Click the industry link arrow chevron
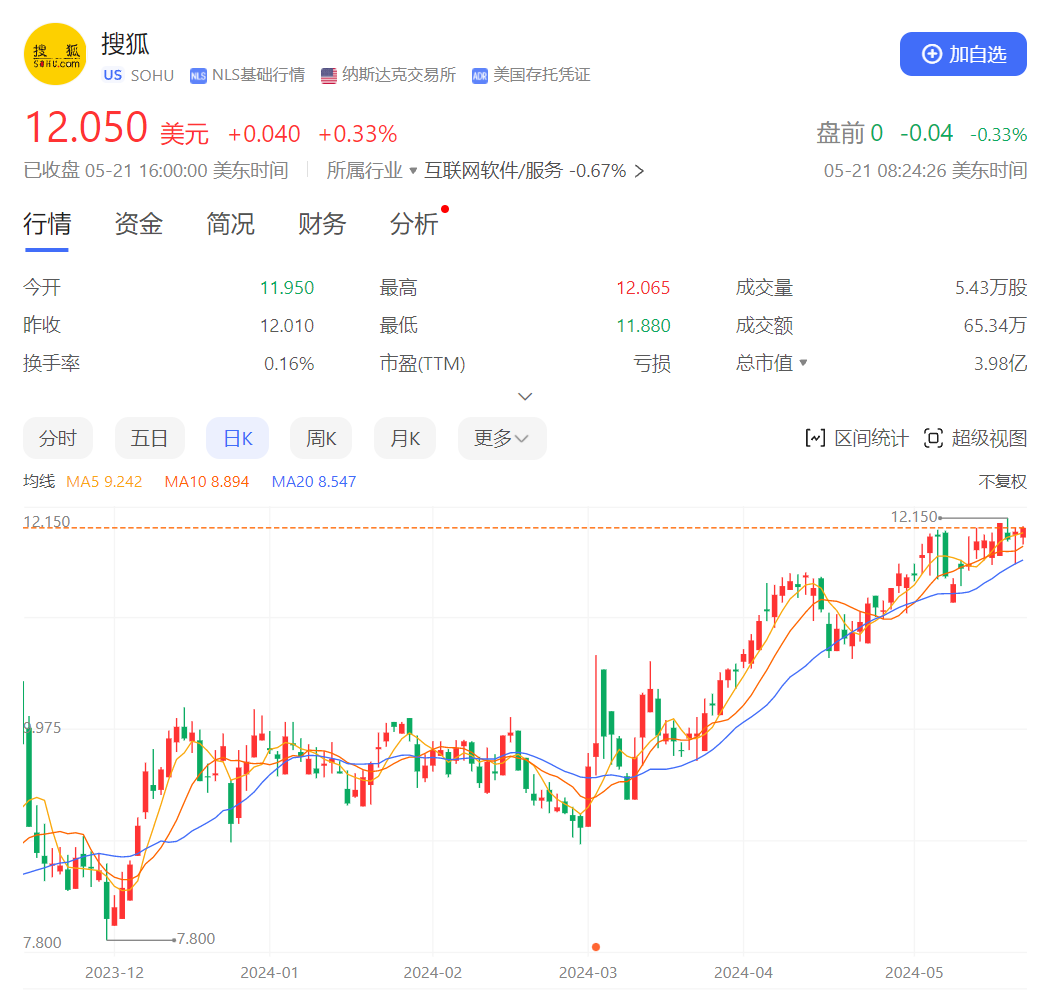The height and width of the screenshot is (996, 1049). point(640,171)
